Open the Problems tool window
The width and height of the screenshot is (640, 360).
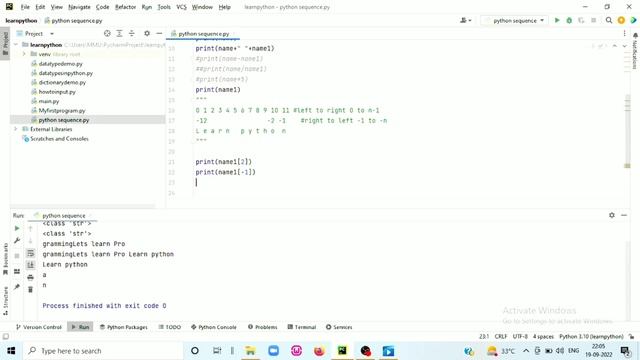pos(262,327)
